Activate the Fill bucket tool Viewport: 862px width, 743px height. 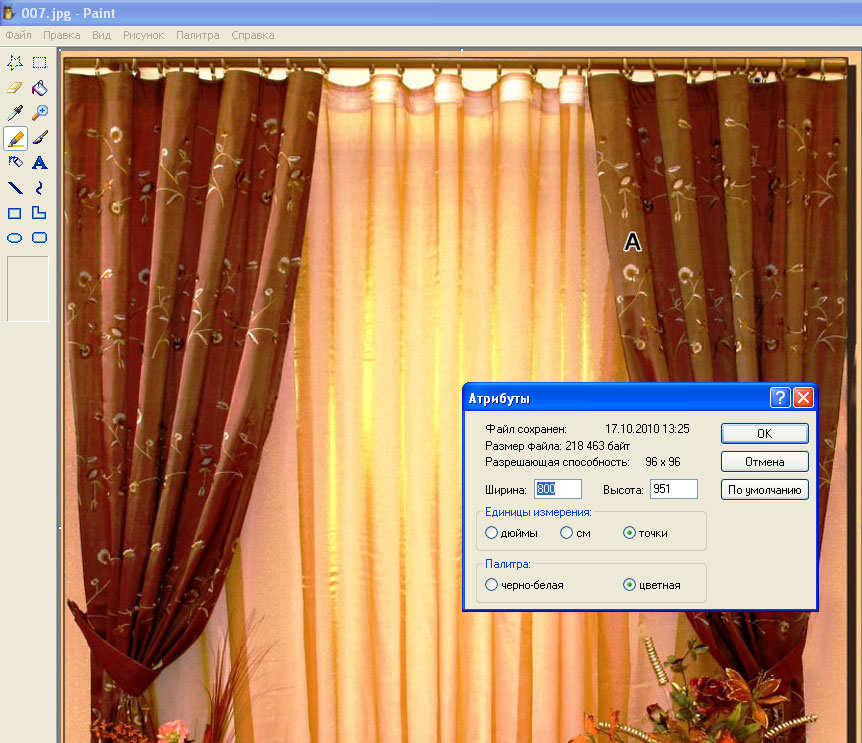click(x=40, y=88)
